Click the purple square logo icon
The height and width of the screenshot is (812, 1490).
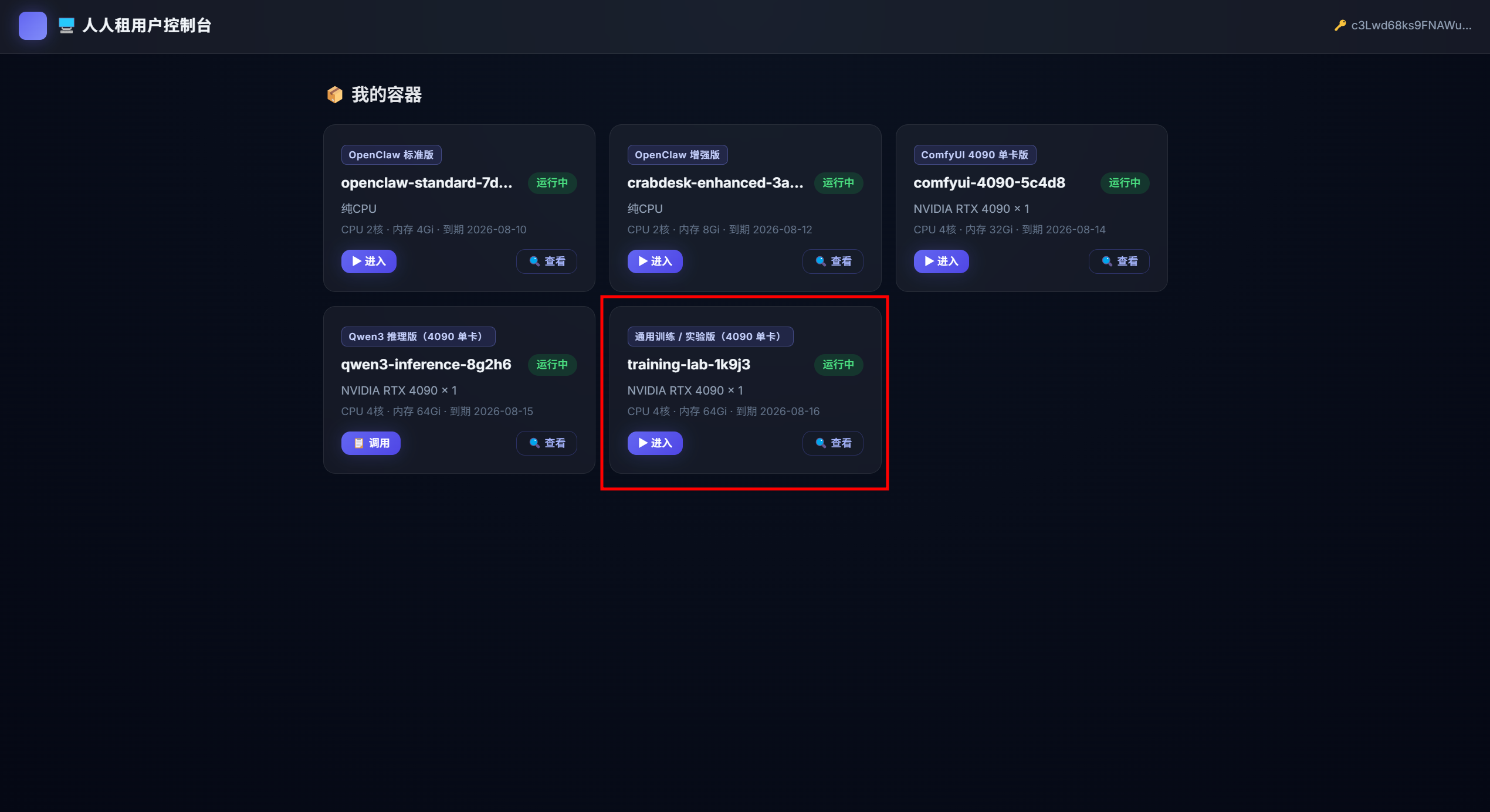(33, 26)
